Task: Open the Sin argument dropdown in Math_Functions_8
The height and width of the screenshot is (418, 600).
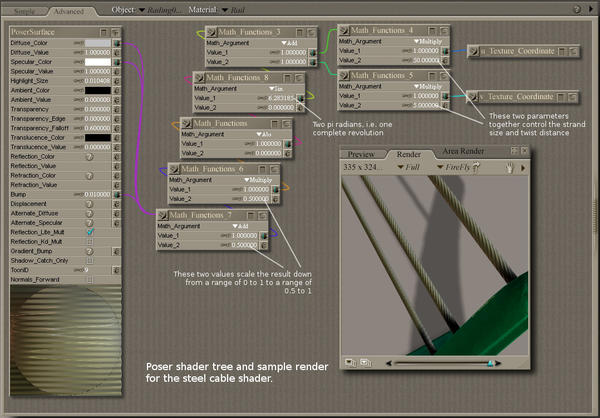Action: (x=276, y=88)
